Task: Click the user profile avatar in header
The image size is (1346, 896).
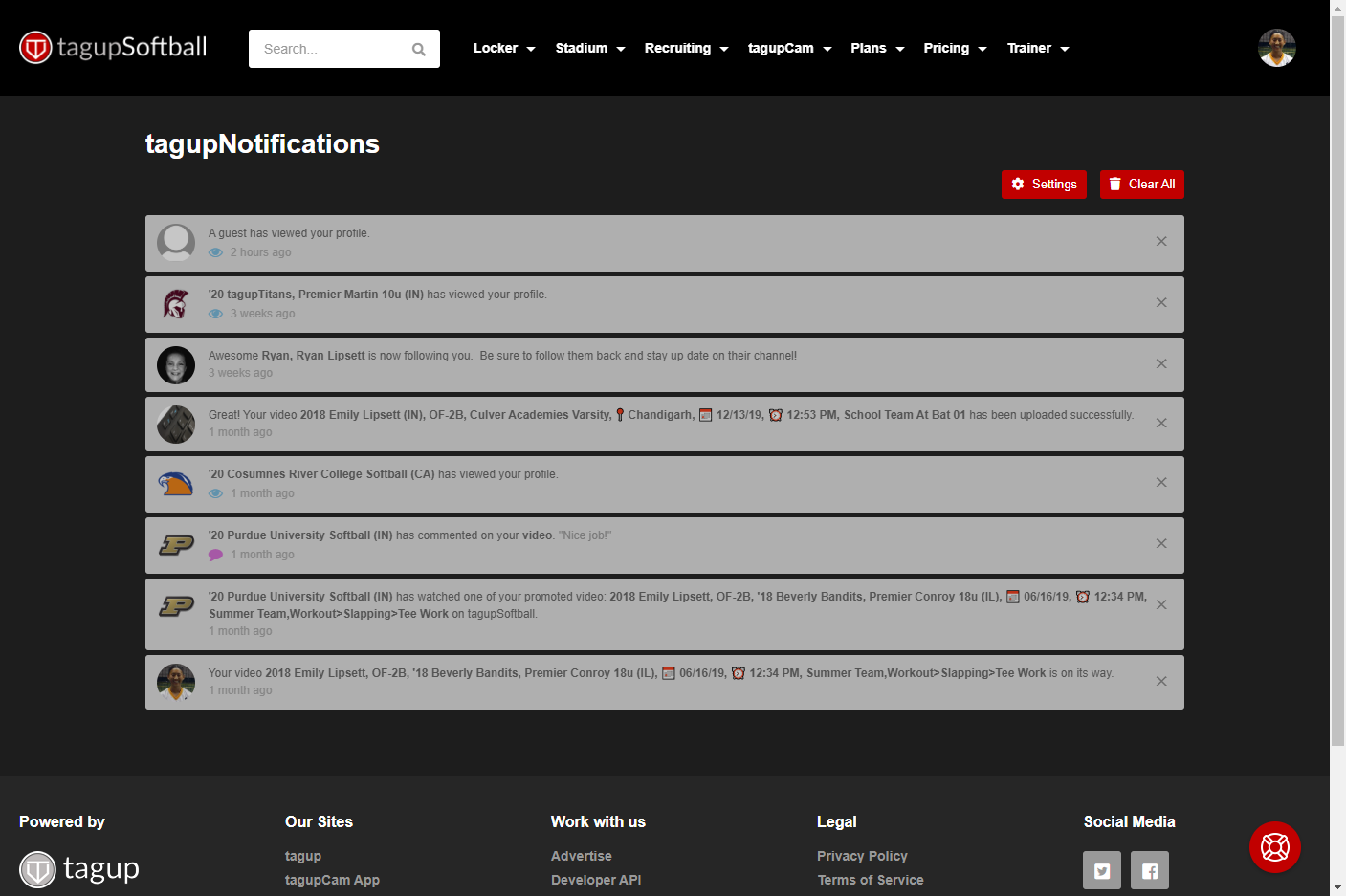Action: coord(1276,48)
